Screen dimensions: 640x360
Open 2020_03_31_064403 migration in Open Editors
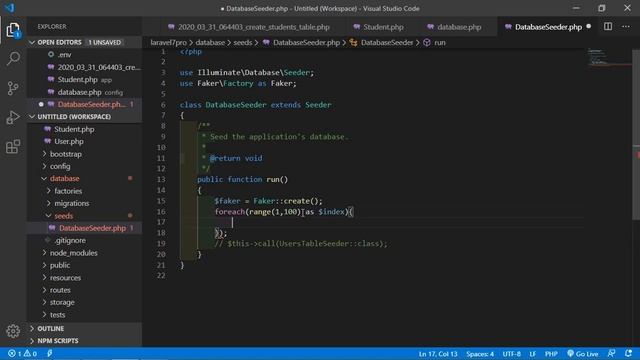(x=99, y=67)
